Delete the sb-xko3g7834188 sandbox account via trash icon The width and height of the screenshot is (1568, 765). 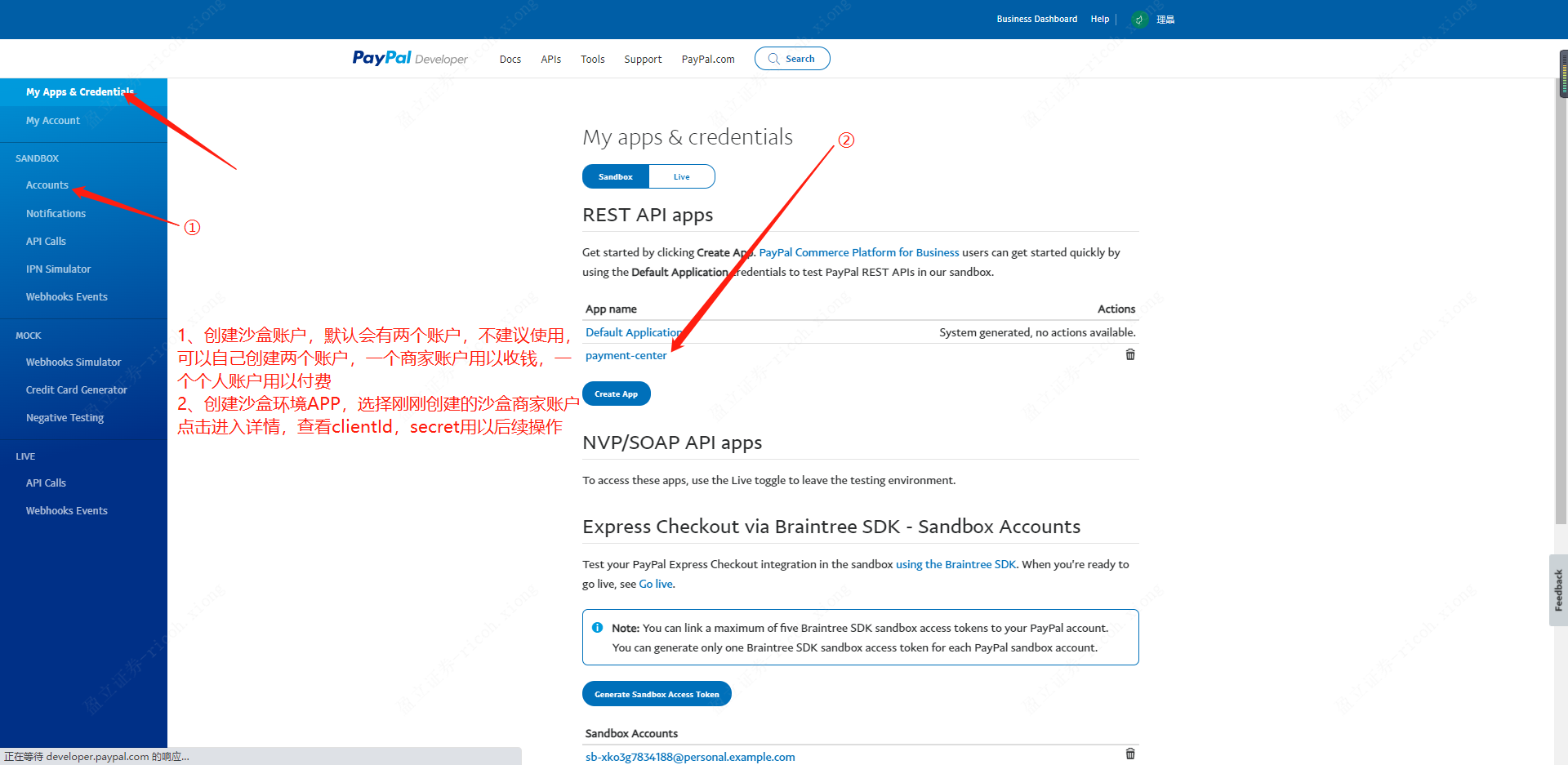[1130, 754]
